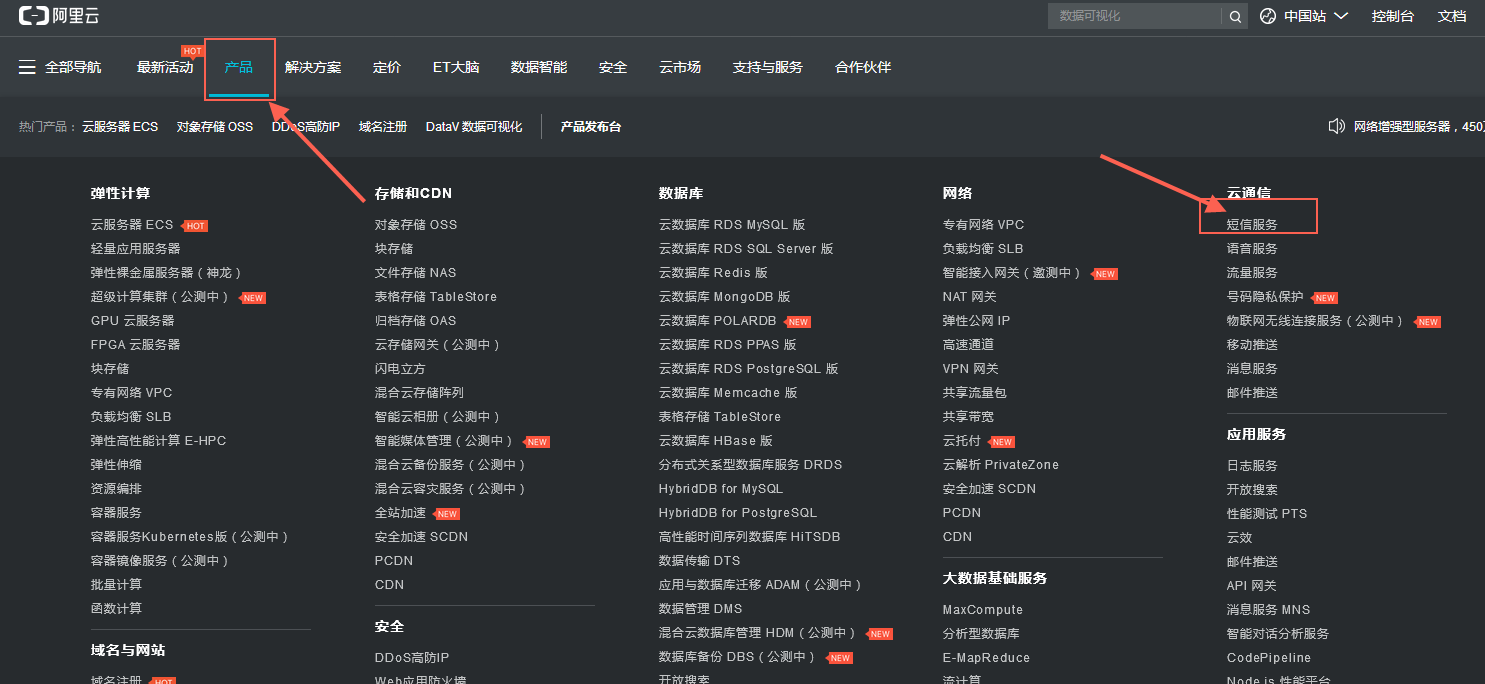The width and height of the screenshot is (1485, 684).
Task: Open 云托付 link
Action: point(962,441)
